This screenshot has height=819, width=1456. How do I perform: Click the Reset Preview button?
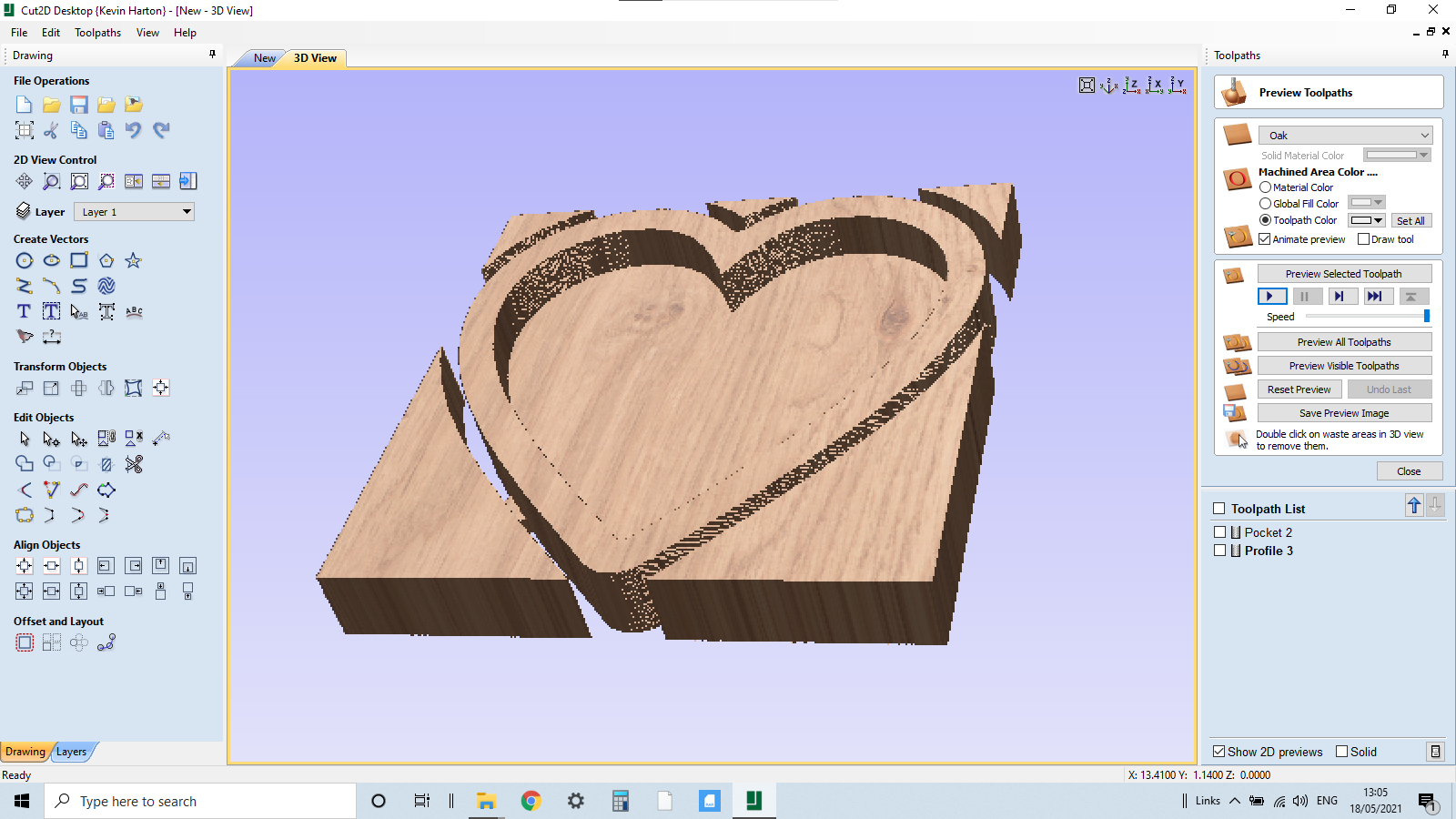click(1299, 389)
